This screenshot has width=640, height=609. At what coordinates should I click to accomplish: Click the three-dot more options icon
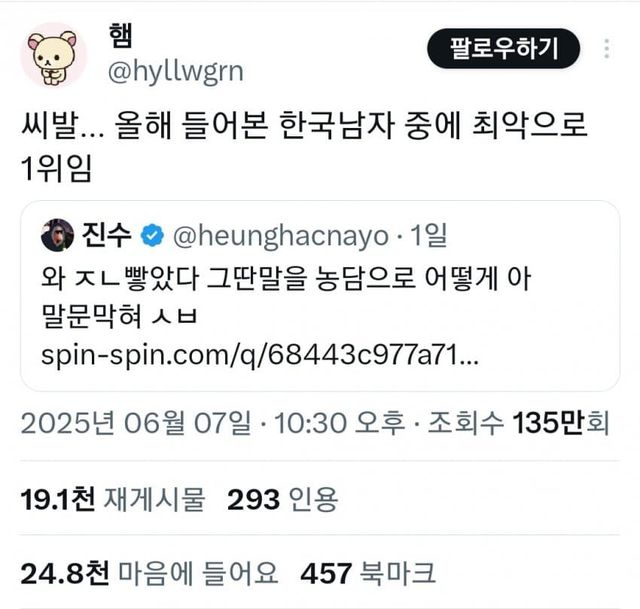pyautogui.click(x=607, y=49)
